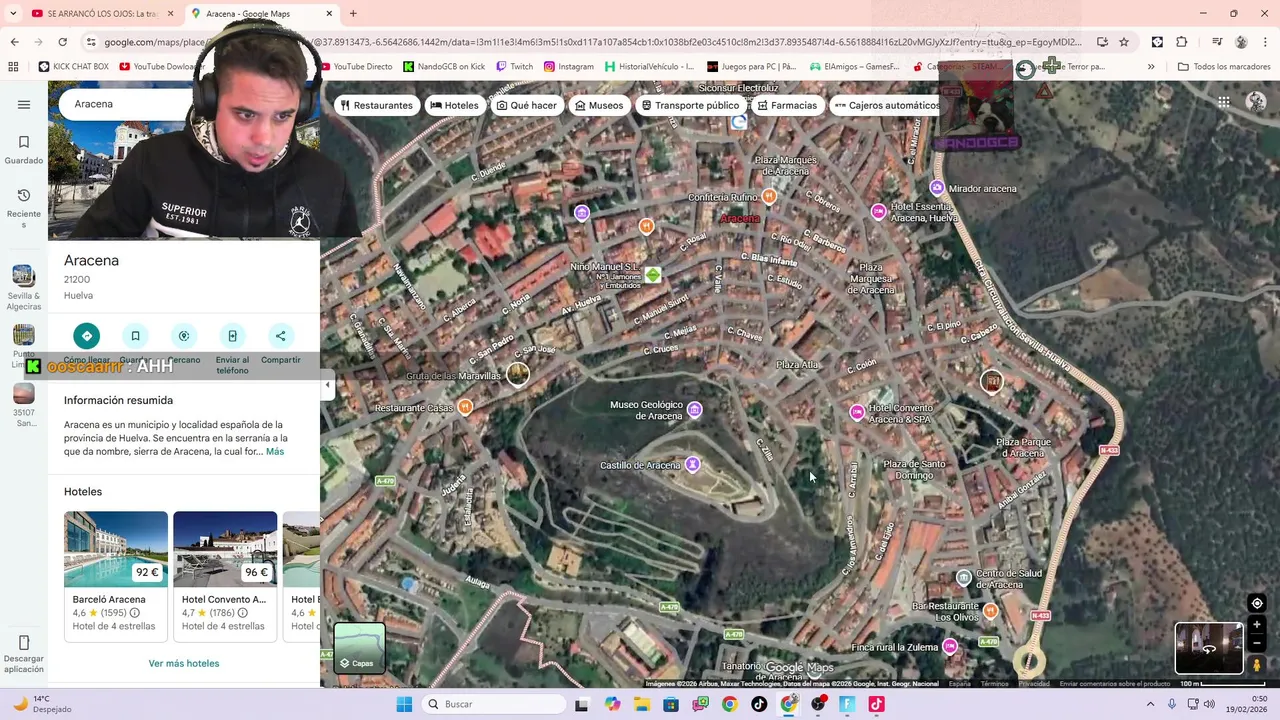Click the Cómo llegar directions icon

(87, 336)
